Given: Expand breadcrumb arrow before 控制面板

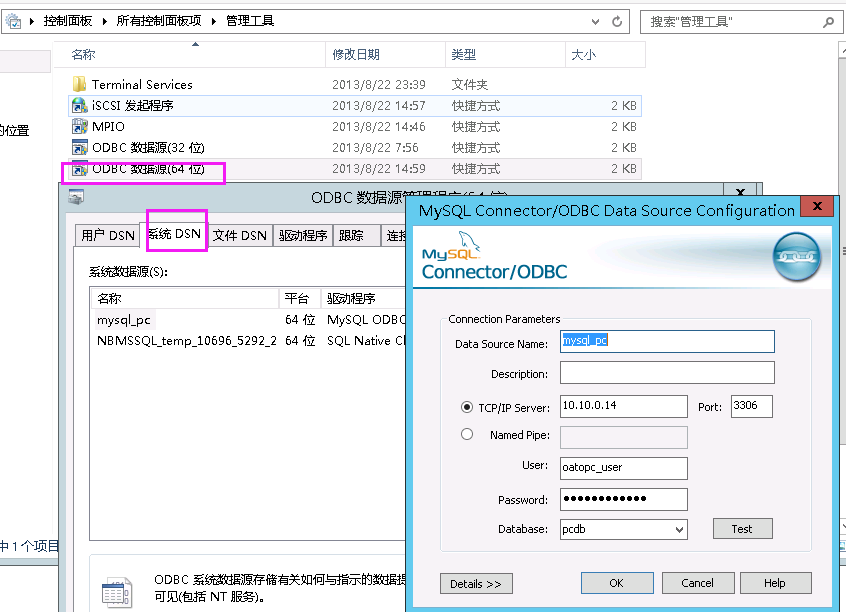Looking at the screenshot, I should point(32,21).
